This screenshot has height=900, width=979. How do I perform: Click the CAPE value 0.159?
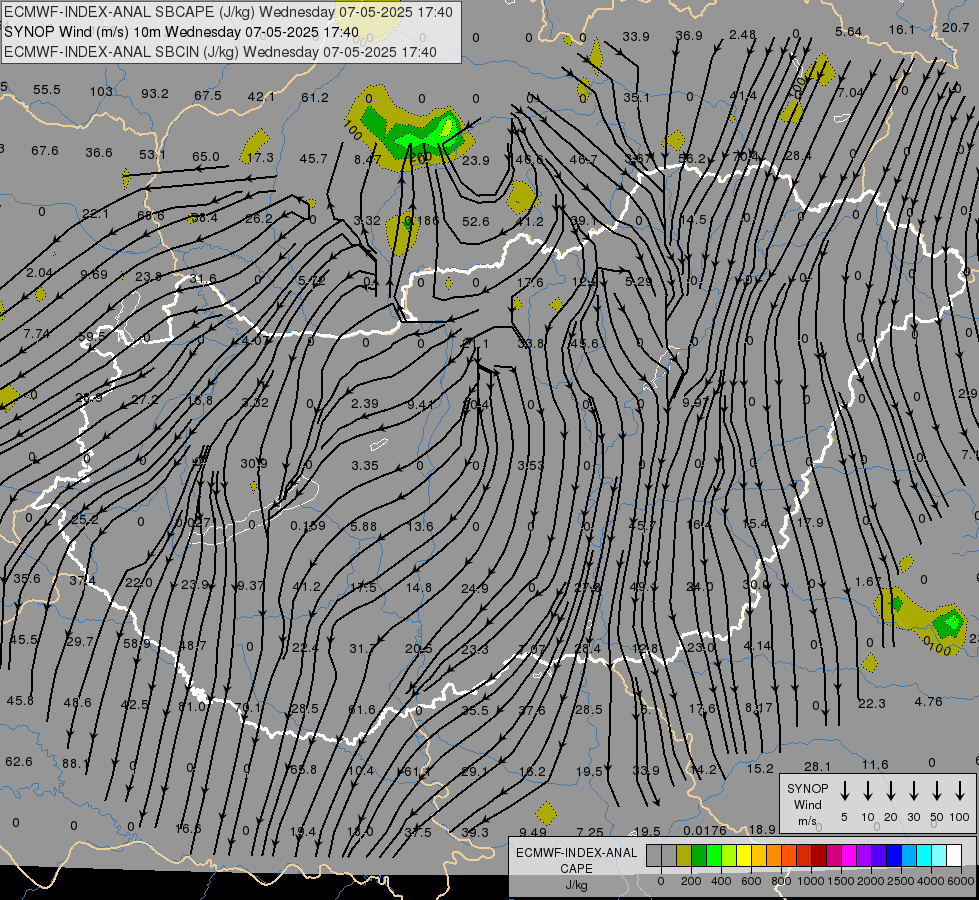pos(308,526)
